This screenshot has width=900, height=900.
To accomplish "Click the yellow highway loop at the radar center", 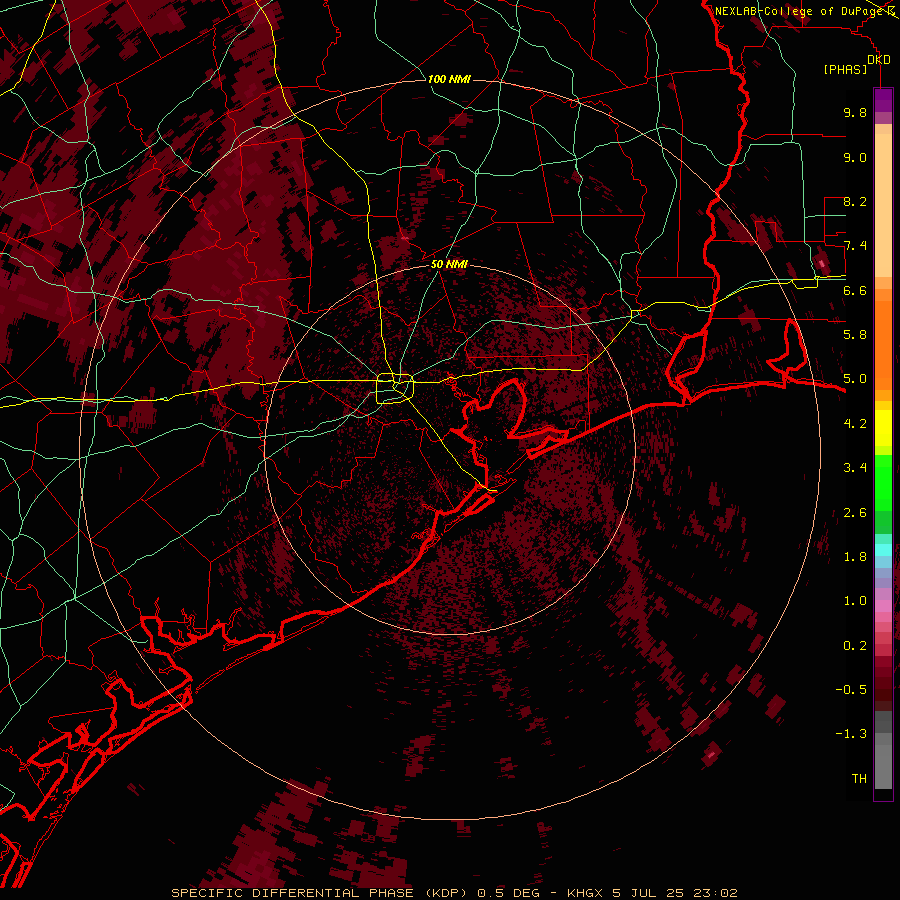I will coord(395,388).
